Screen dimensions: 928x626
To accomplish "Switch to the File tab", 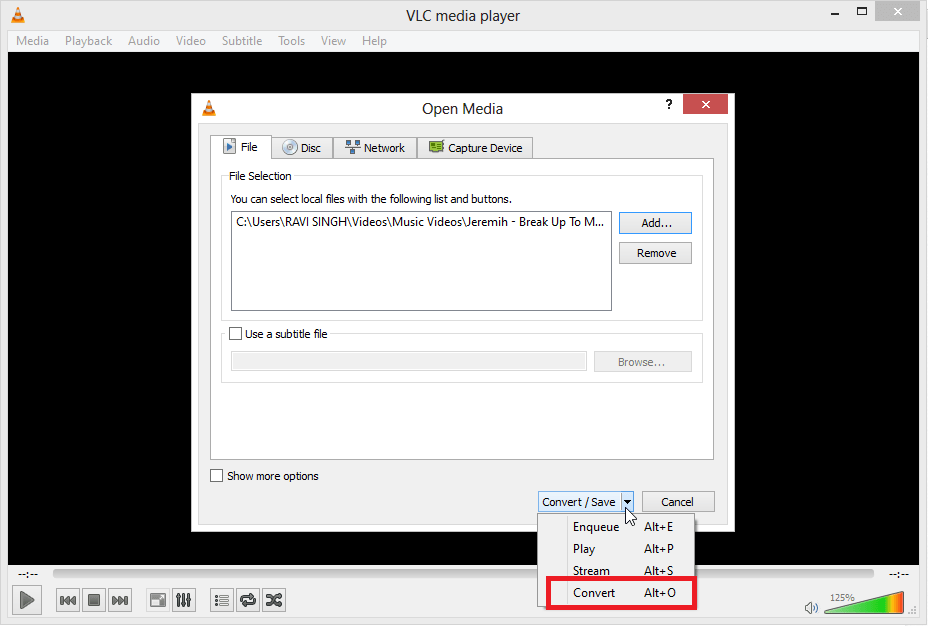I will coord(241,147).
